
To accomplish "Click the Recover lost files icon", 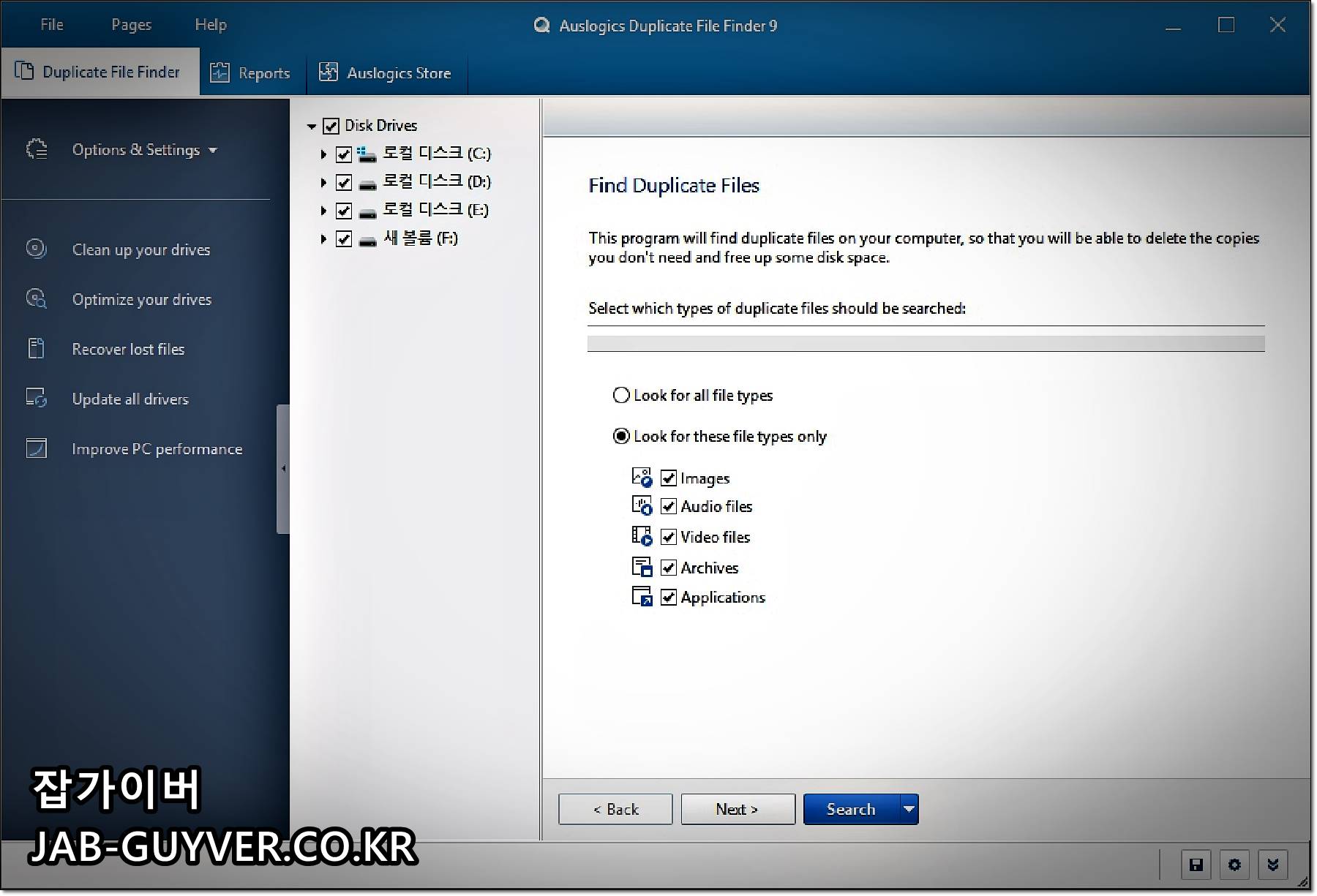I will pyautogui.click(x=36, y=348).
